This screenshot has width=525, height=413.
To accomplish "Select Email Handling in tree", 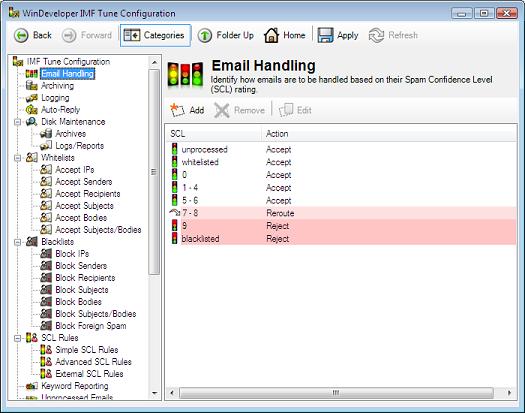I will point(68,74).
